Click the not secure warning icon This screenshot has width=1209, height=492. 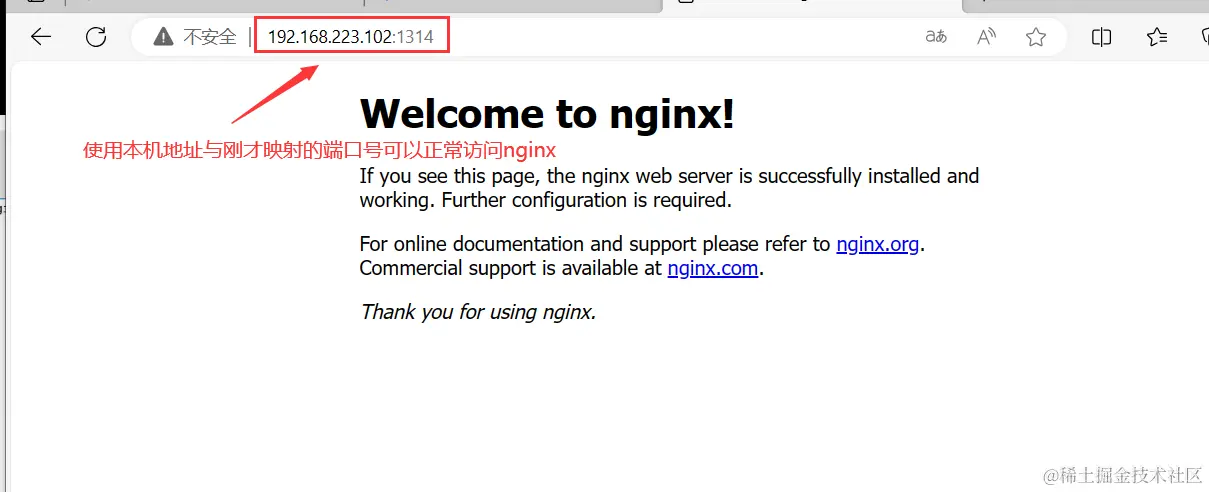click(x=163, y=38)
